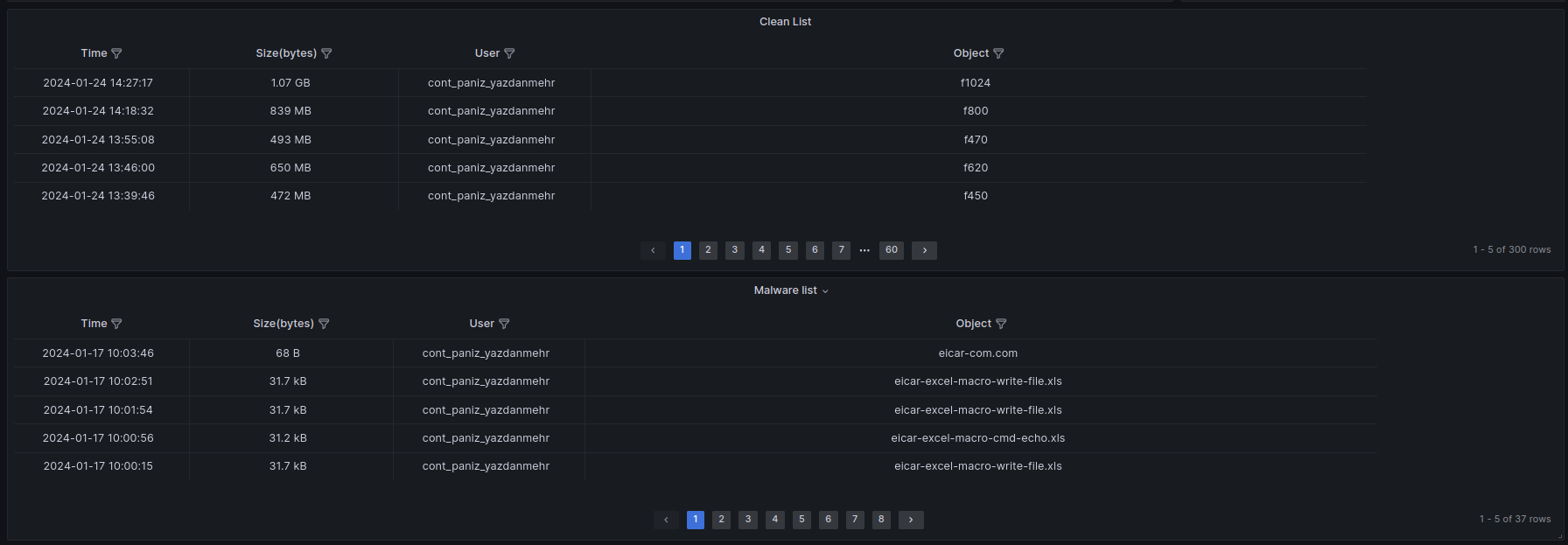The image size is (1568, 545).
Task: Filter Malware list by Object column
Action: point(1001,324)
